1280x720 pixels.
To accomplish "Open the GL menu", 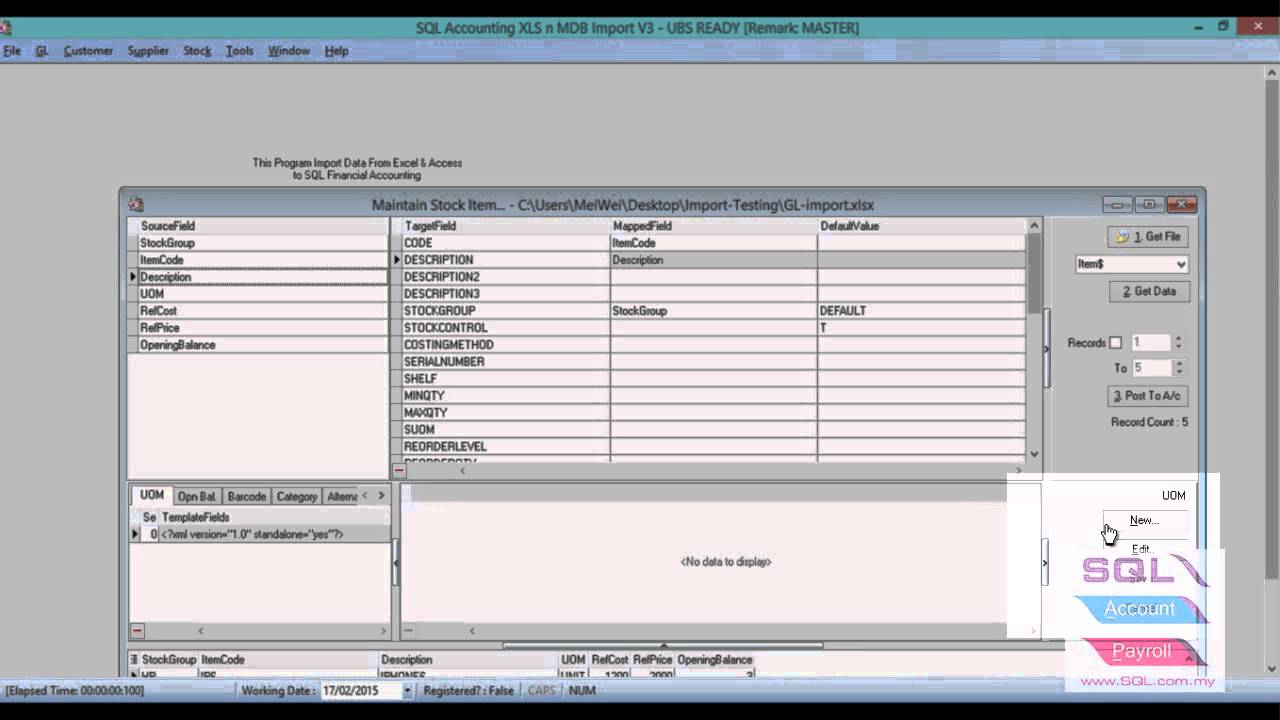I will point(42,51).
